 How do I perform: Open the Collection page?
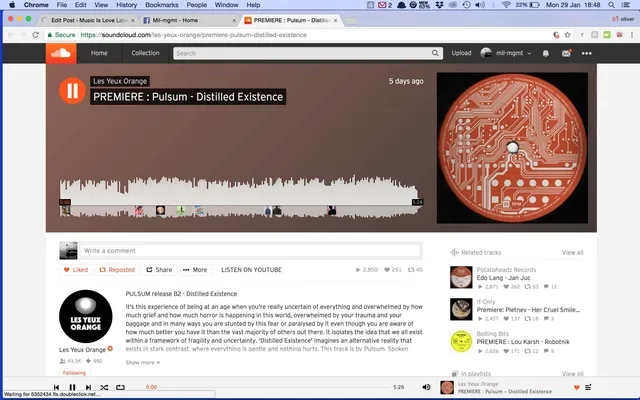[x=145, y=53]
